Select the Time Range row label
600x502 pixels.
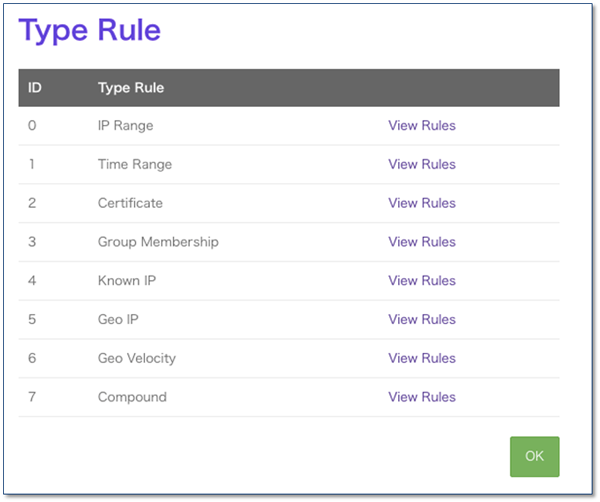[x=135, y=164]
